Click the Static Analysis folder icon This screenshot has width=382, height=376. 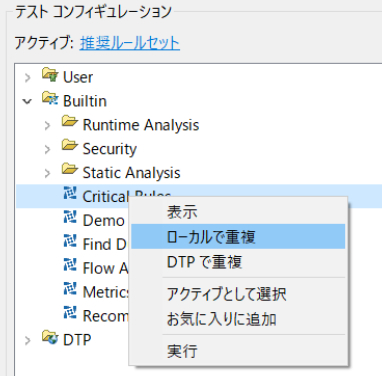tap(70, 170)
